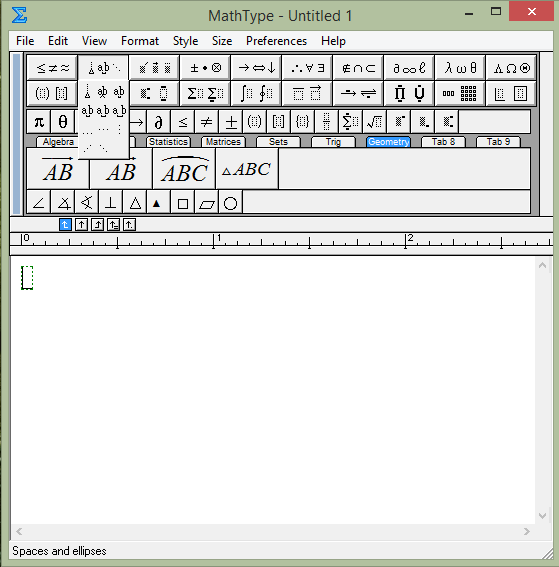The image size is (559, 567).
Task: Open subscript and superscript templates palette
Action: [x=154, y=93]
